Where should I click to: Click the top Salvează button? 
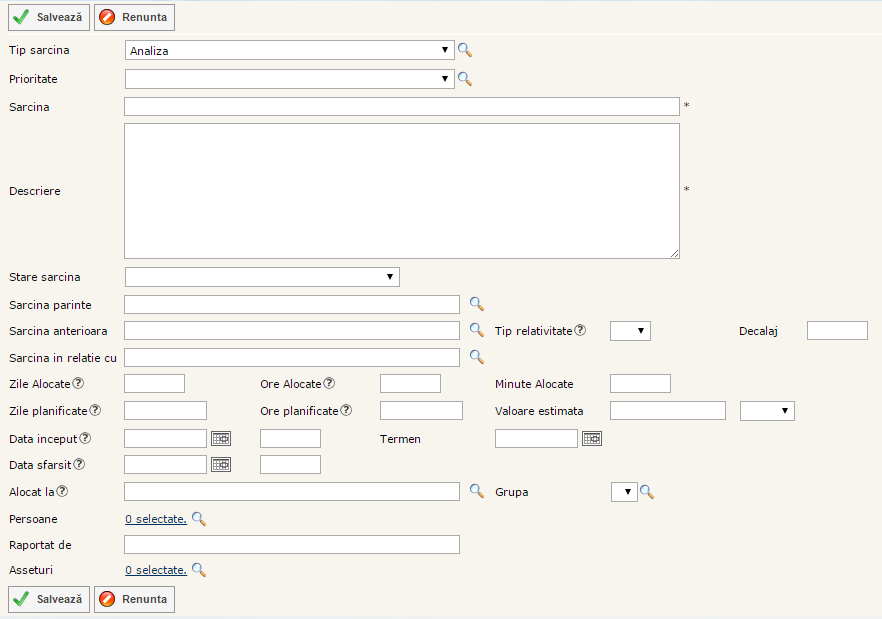(49, 17)
